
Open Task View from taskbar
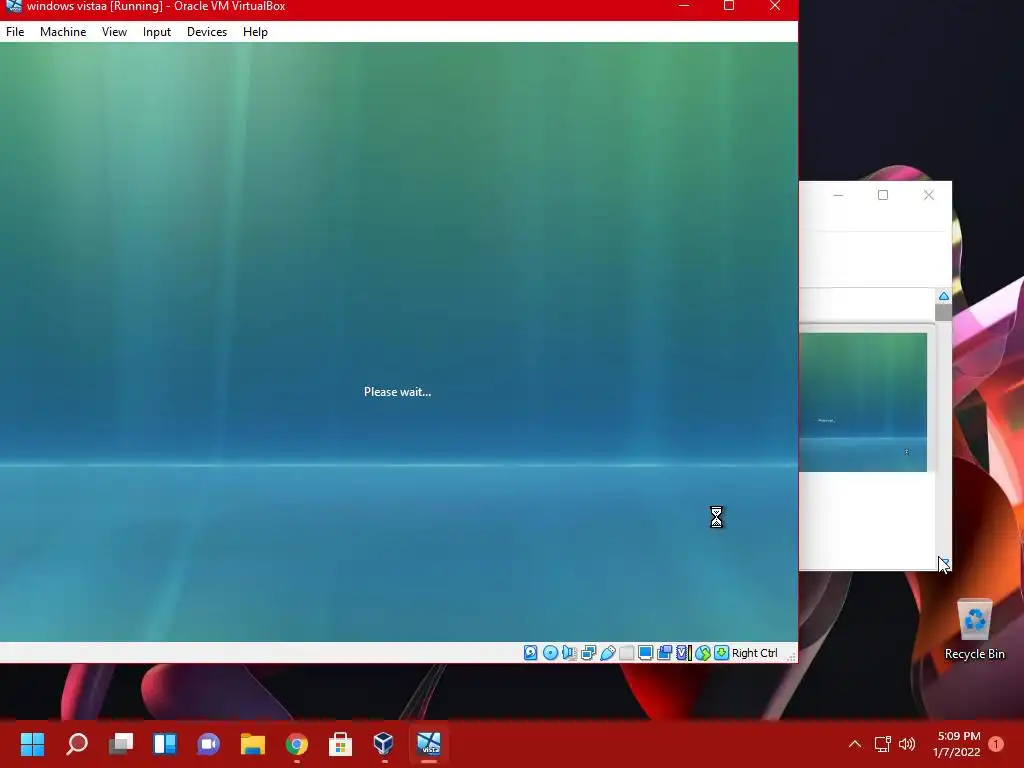(x=121, y=744)
